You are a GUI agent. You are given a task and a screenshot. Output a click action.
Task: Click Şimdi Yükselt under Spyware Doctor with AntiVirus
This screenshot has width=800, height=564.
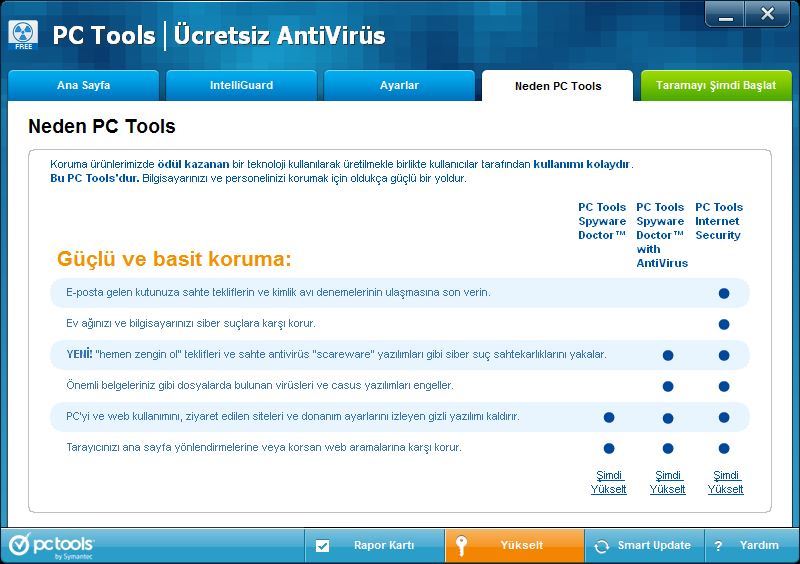point(667,482)
